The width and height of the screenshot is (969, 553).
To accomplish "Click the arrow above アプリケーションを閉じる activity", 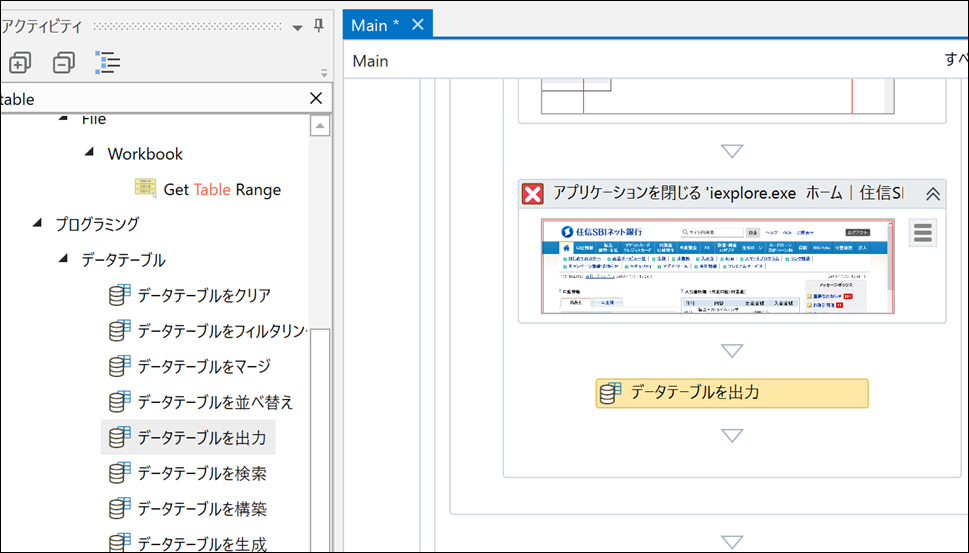I will point(732,151).
